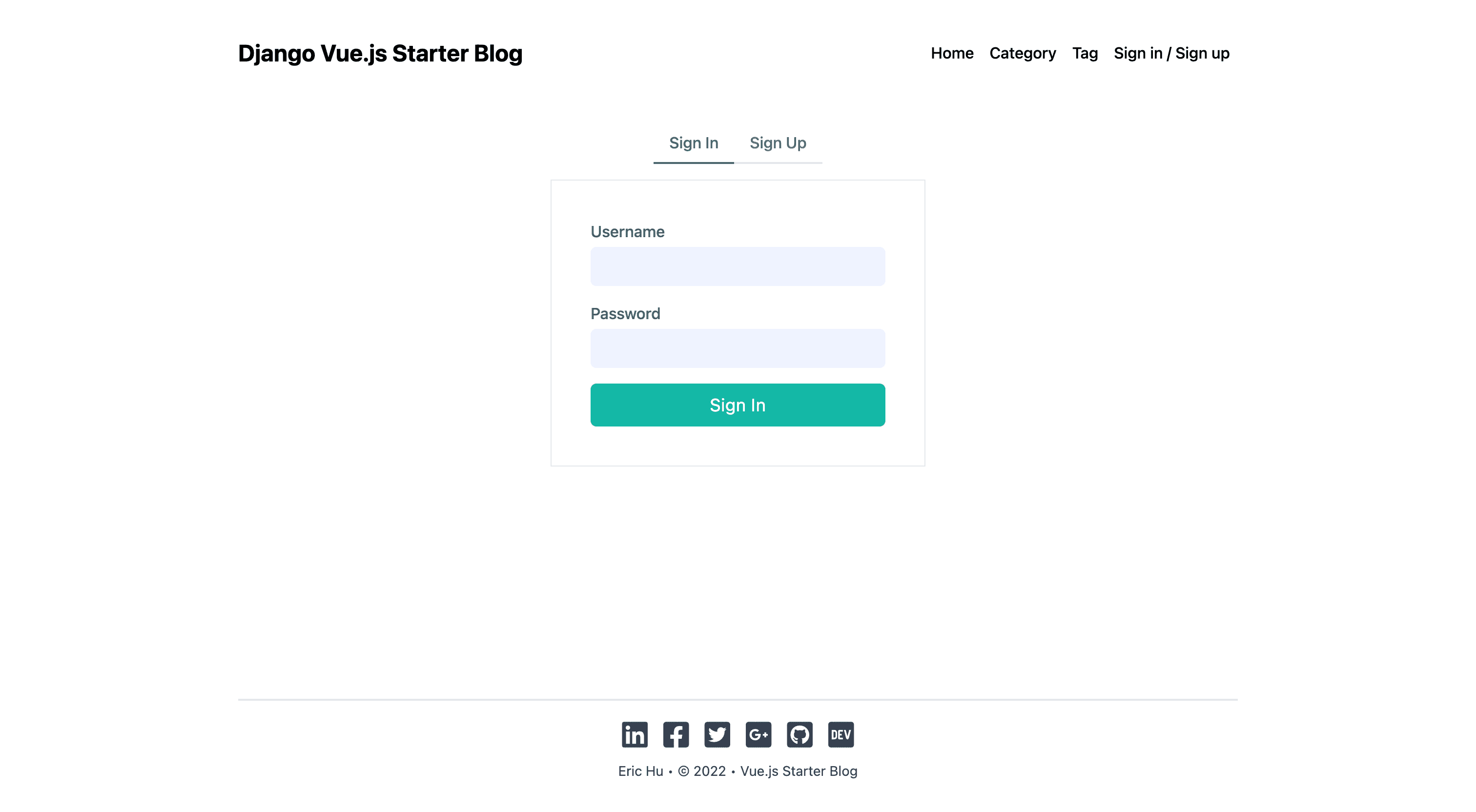This screenshot has width=1476, height=812.
Task: Focus the Username input field
Action: tap(738, 266)
